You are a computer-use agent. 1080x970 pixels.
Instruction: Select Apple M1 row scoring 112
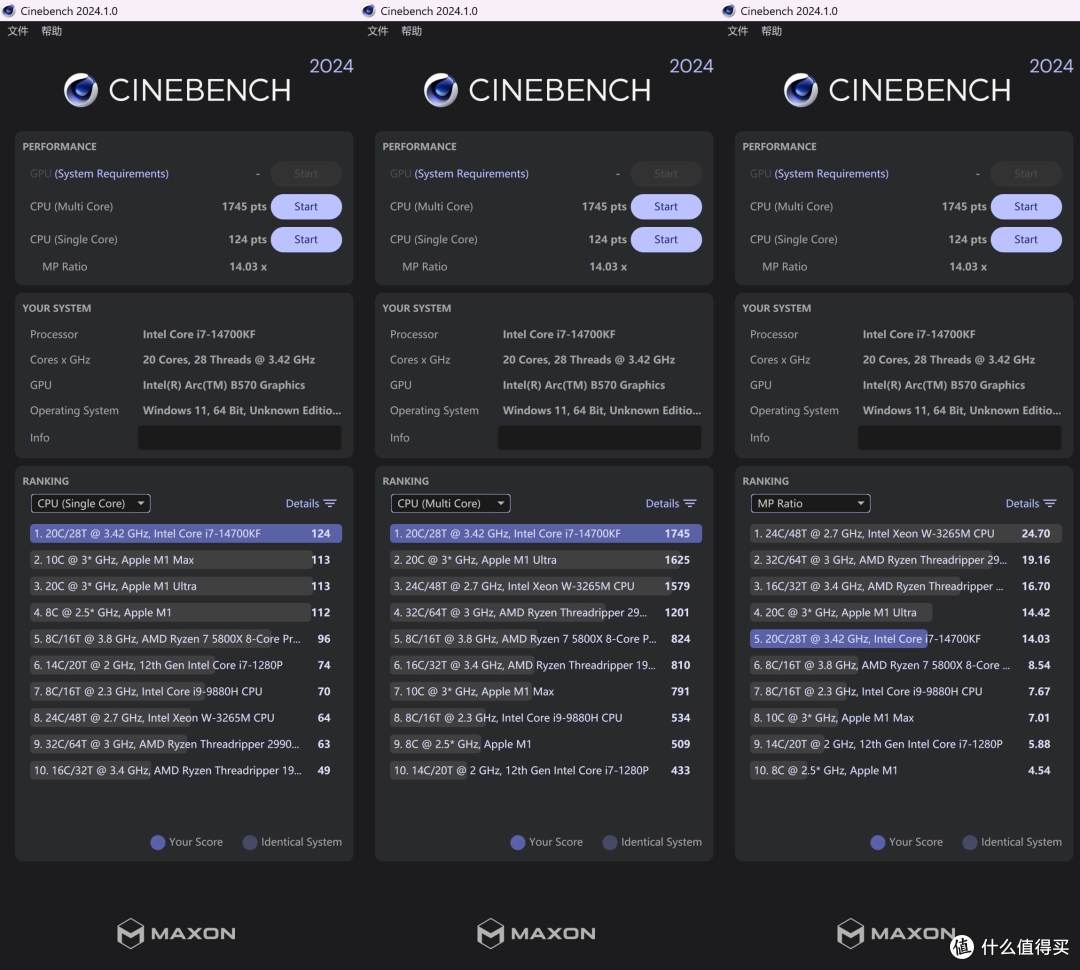click(186, 612)
